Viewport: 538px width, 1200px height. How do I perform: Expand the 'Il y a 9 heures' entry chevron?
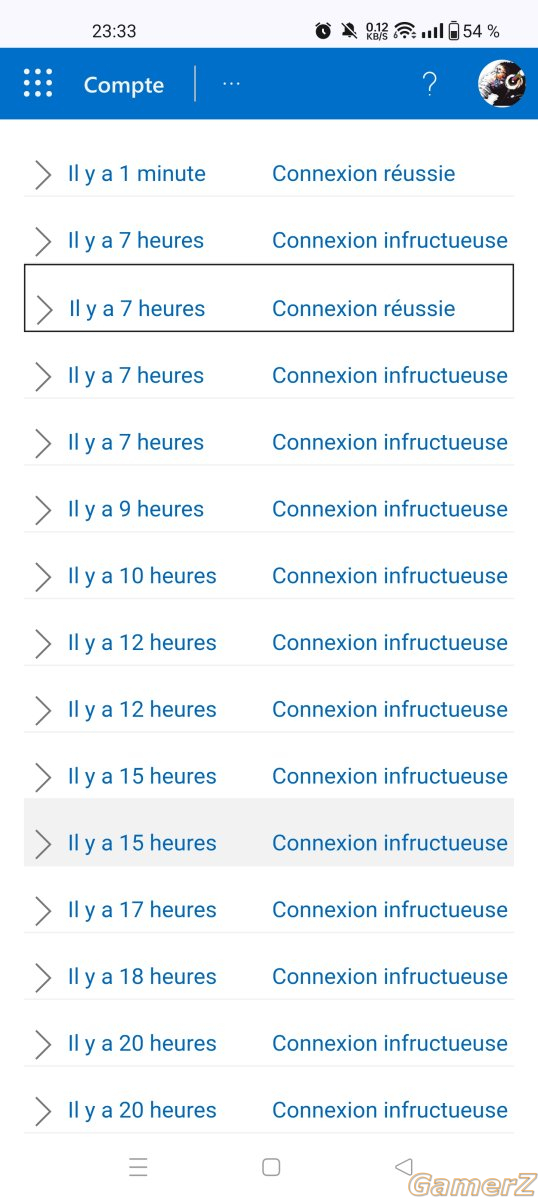coord(42,510)
